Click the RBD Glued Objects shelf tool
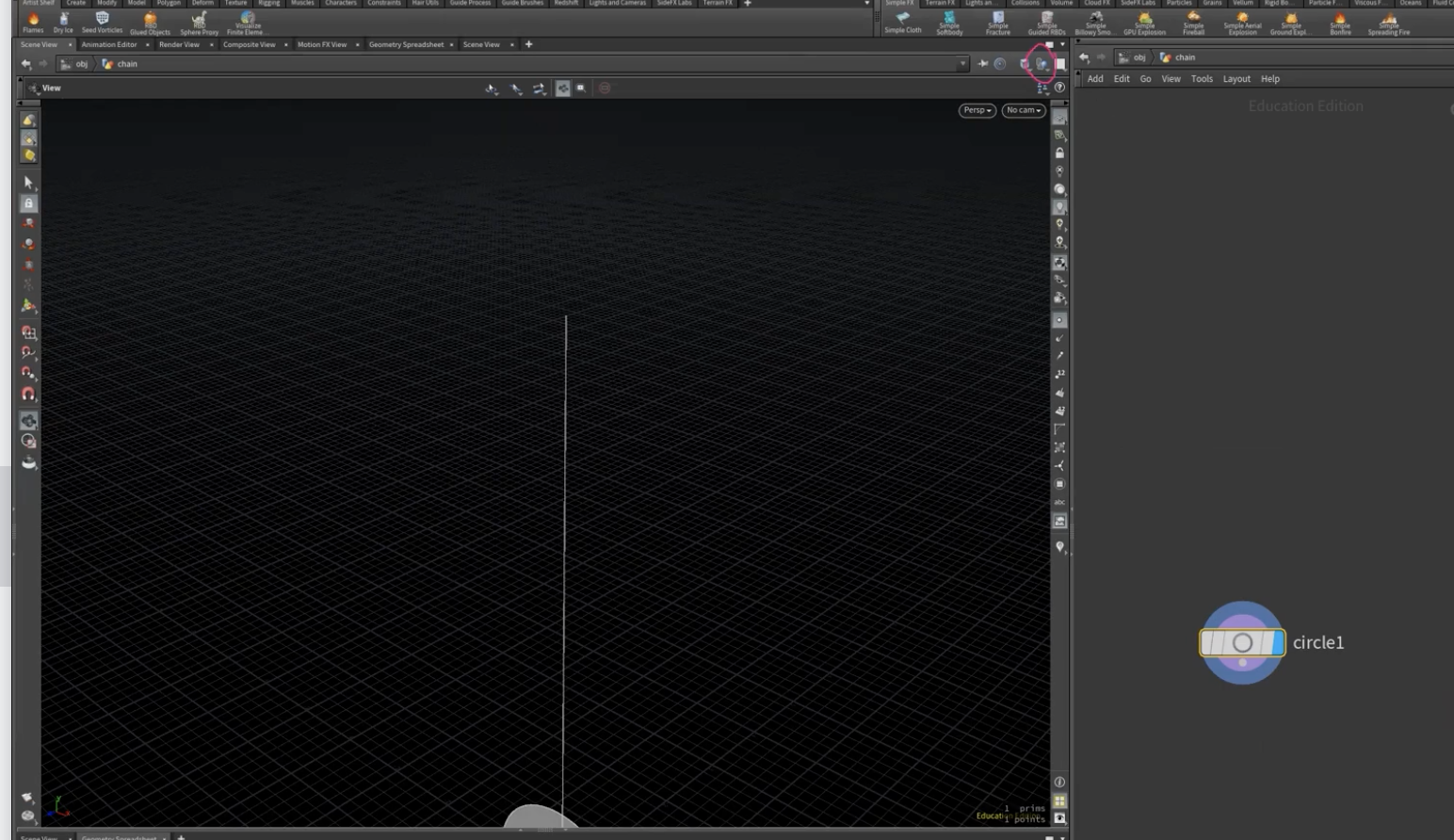The height and width of the screenshot is (840, 1454). 150,24
